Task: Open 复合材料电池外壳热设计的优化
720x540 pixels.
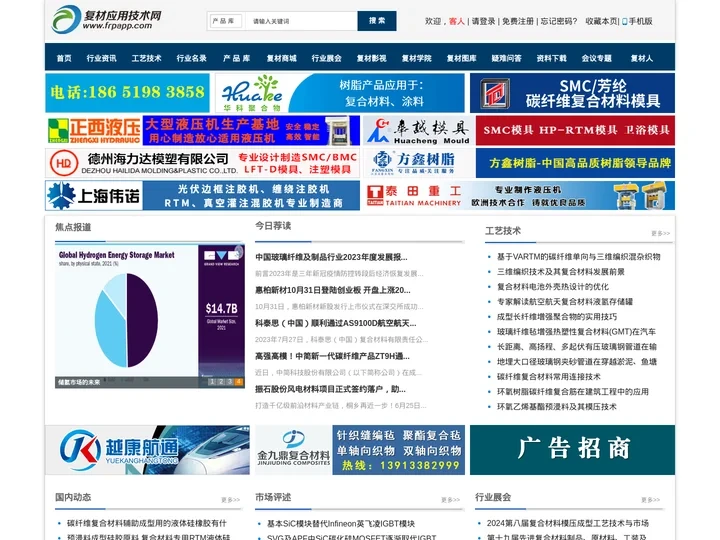Action: click(x=553, y=287)
